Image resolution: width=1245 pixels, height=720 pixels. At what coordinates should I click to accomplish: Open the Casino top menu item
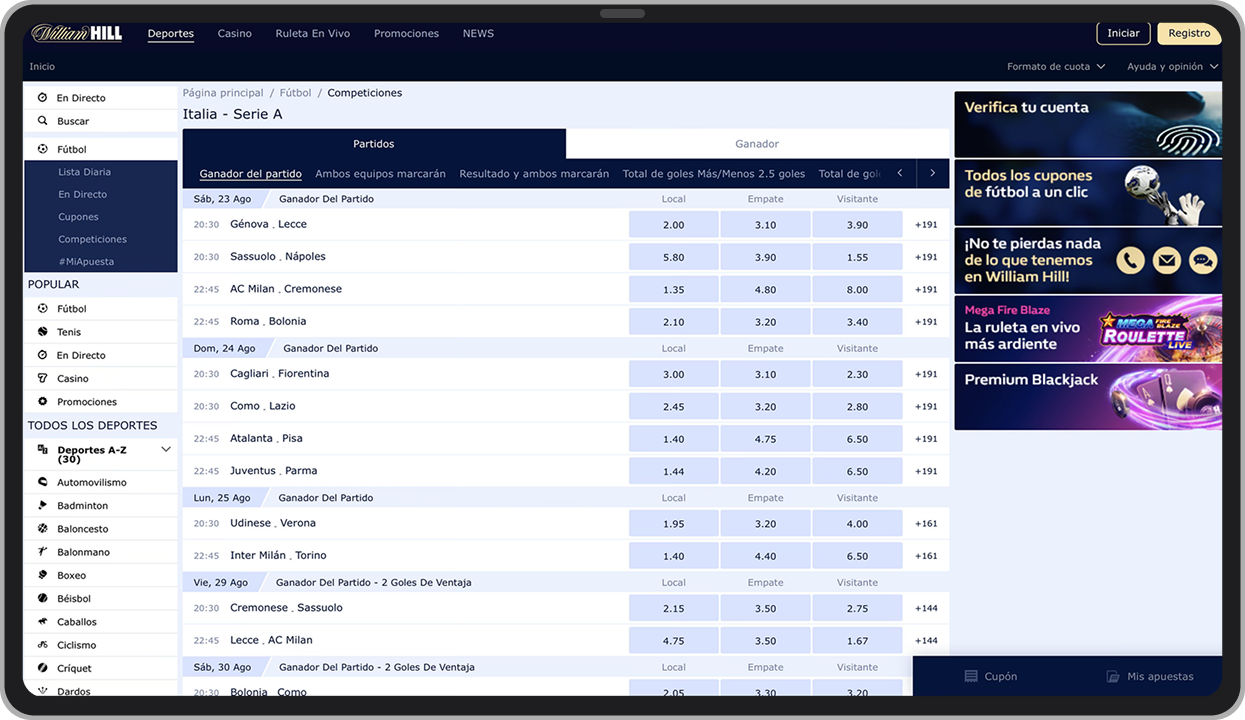(235, 33)
